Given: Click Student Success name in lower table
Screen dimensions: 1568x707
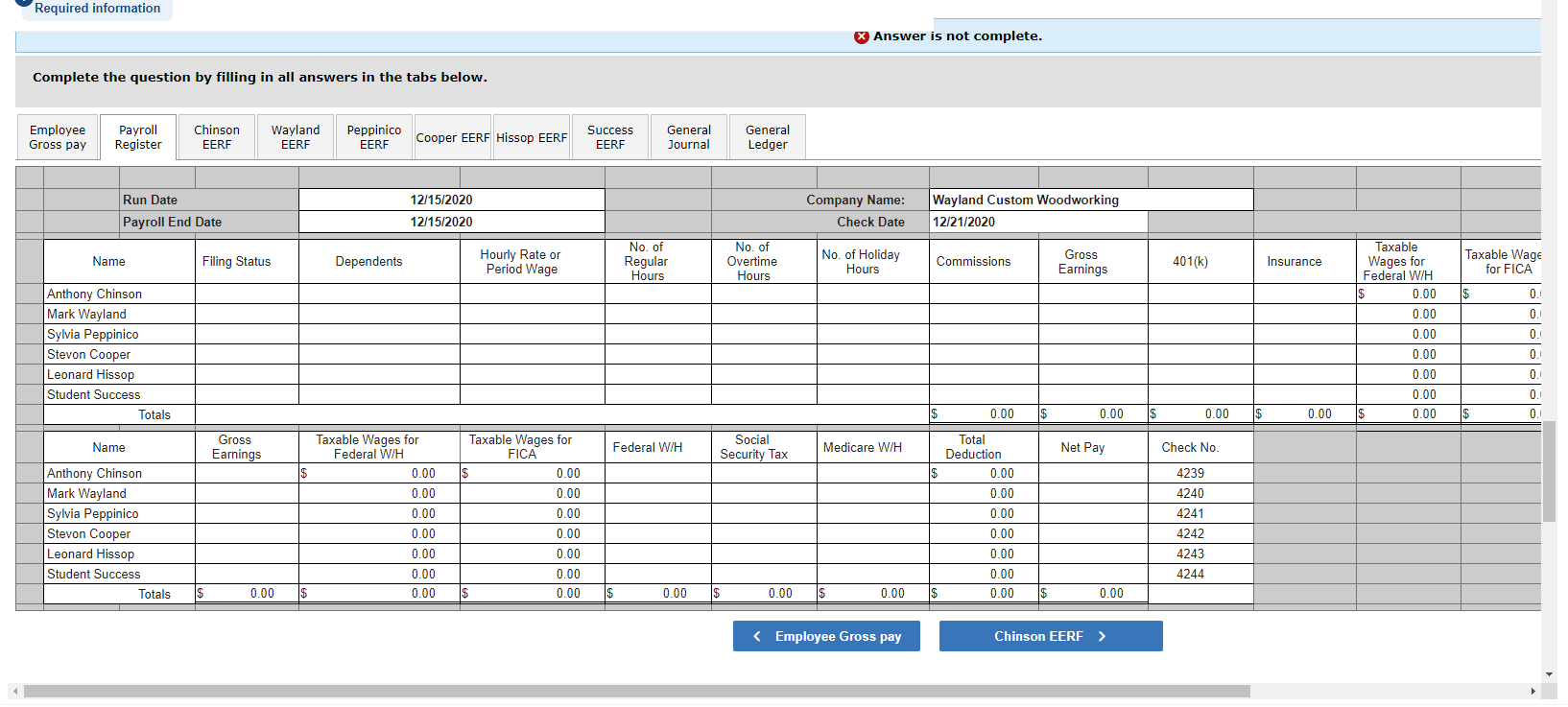Looking at the screenshot, I should pos(93,574).
